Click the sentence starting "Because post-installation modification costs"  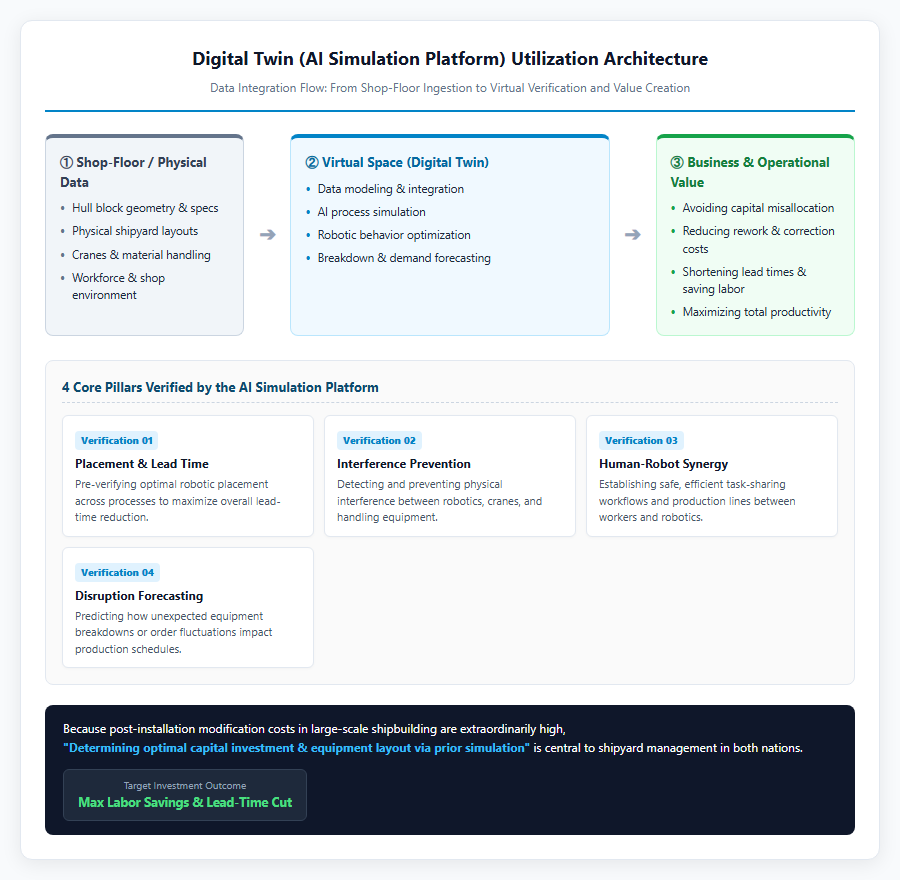(x=314, y=729)
